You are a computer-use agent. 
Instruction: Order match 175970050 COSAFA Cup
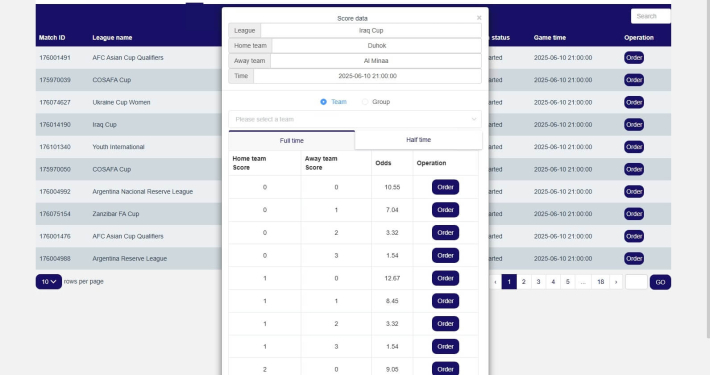pyautogui.click(x=633, y=169)
